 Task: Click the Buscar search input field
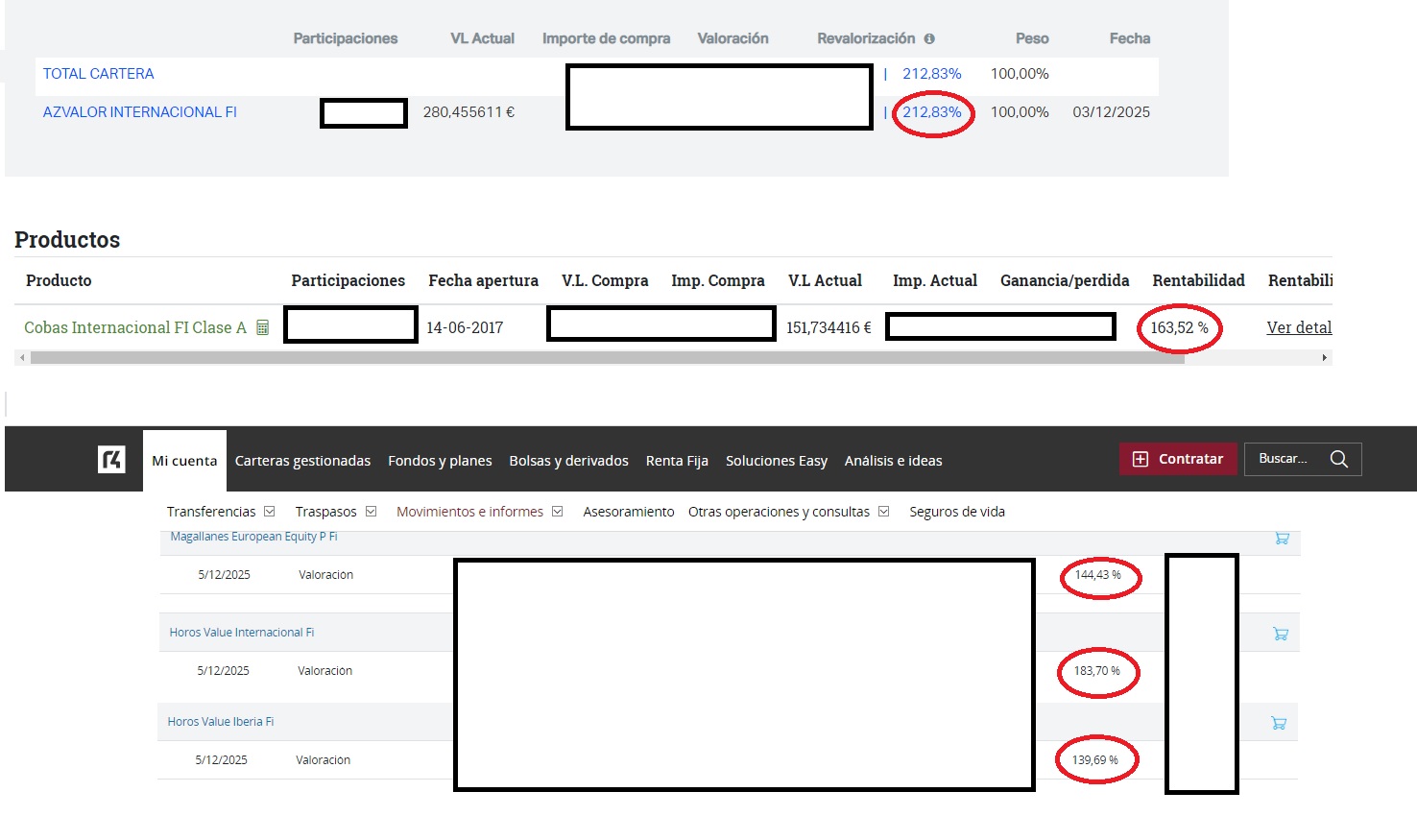(x=1285, y=459)
